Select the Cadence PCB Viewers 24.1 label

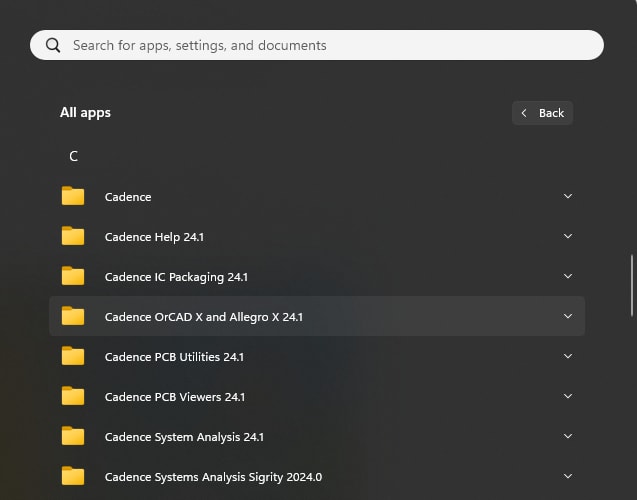click(175, 397)
